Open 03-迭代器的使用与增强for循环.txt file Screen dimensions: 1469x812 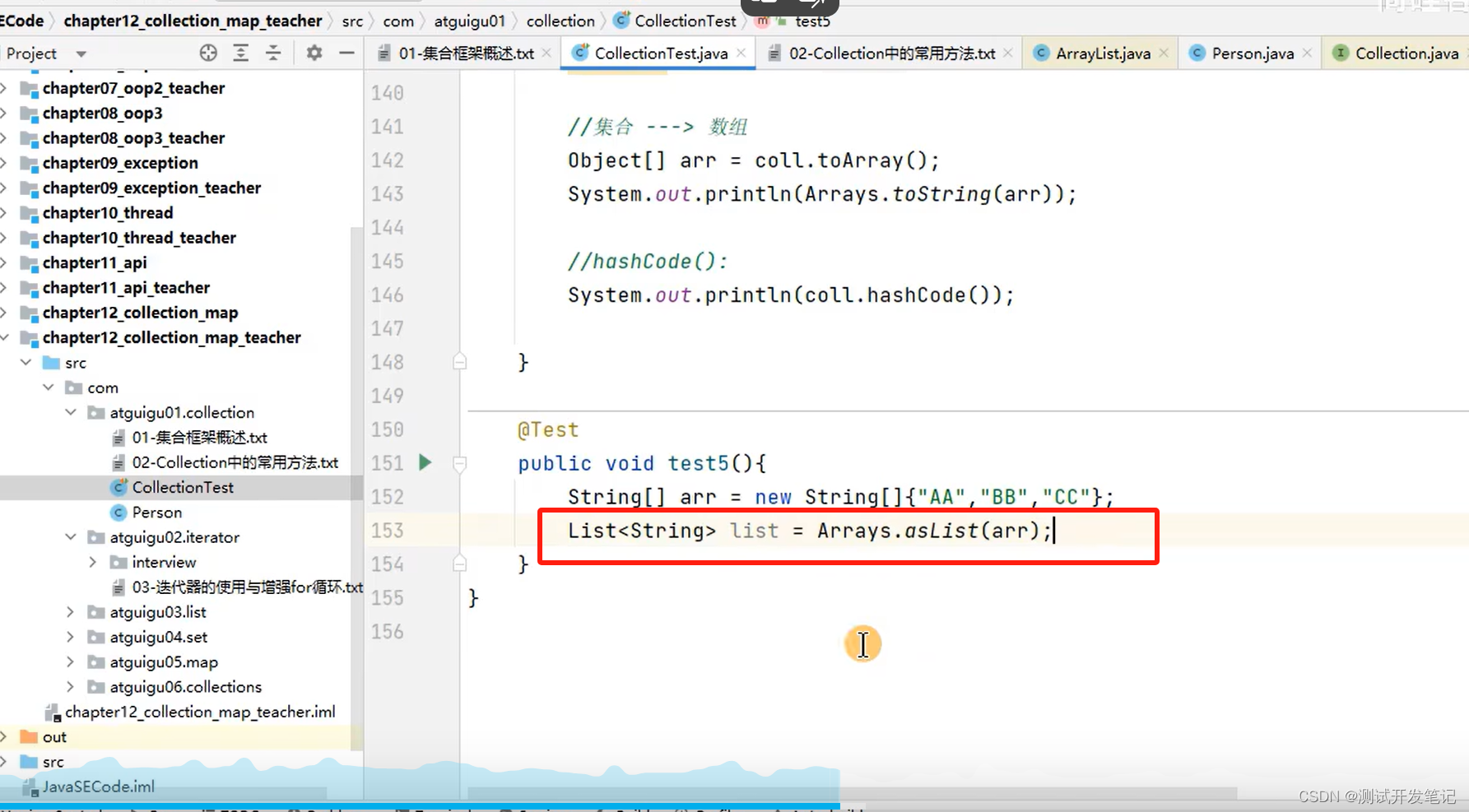247,587
